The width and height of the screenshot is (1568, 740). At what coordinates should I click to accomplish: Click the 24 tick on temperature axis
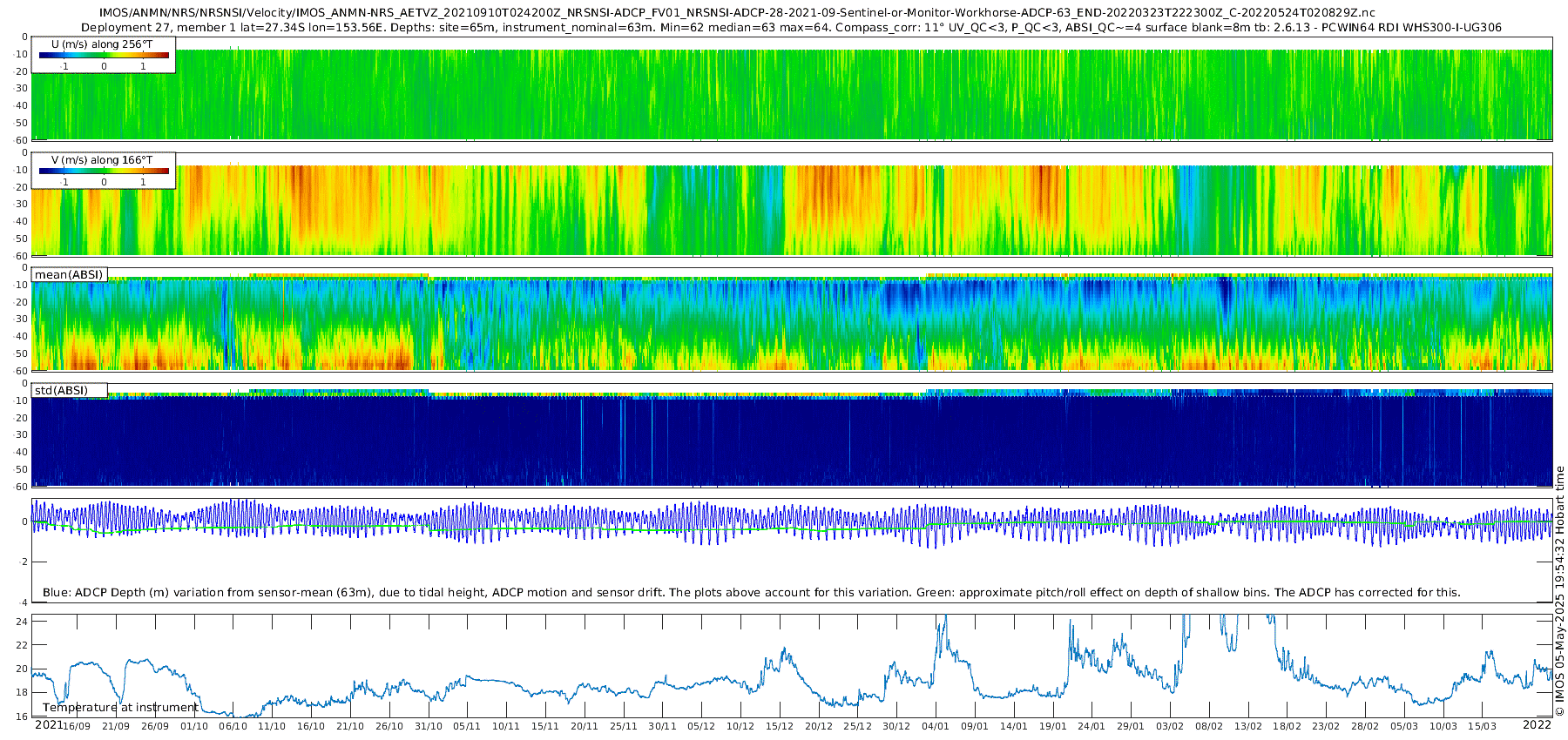[22, 622]
